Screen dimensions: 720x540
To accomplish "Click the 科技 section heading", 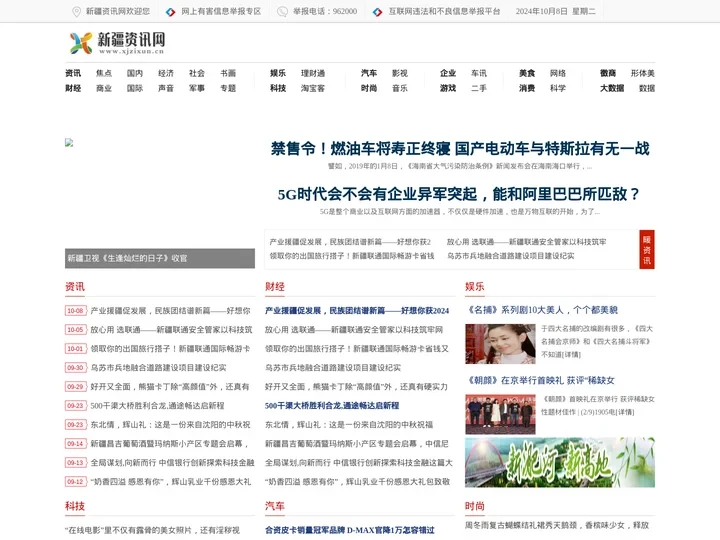I will pos(75,506).
